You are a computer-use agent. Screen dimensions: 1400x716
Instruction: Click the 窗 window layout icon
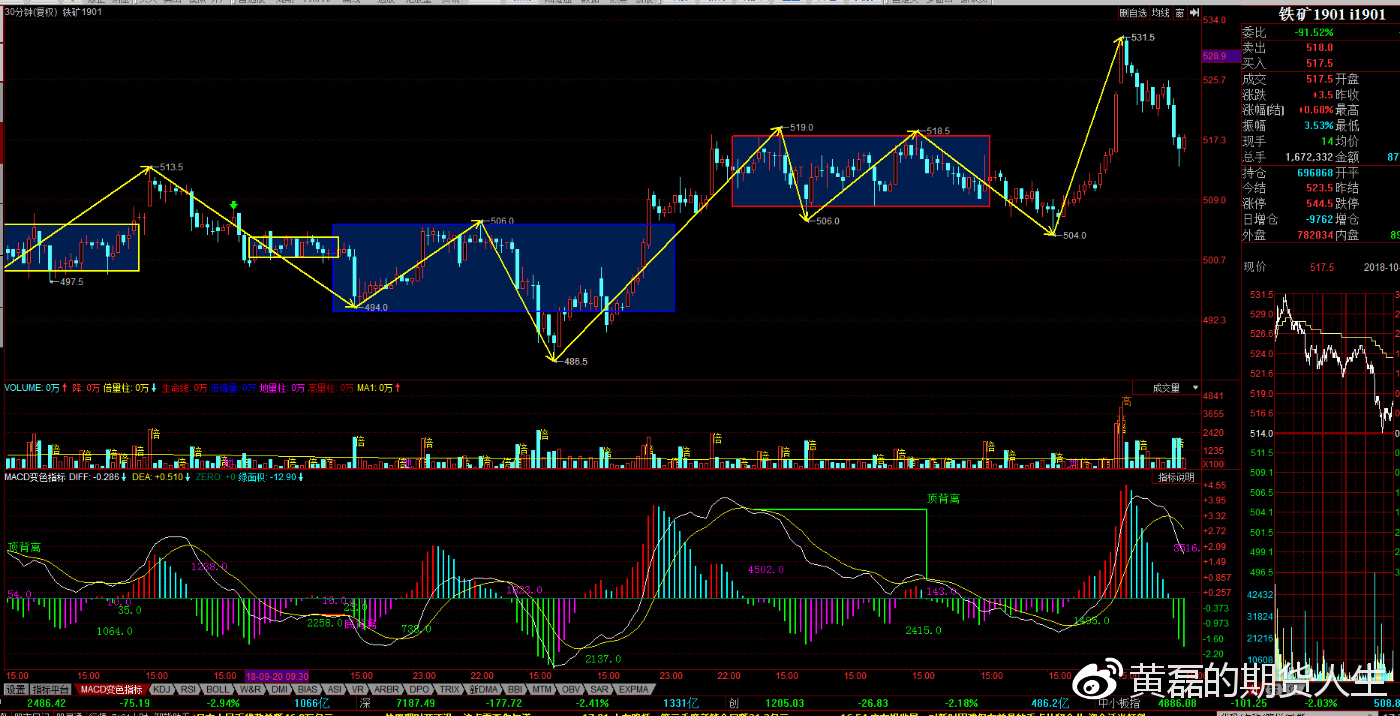point(1180,13)
